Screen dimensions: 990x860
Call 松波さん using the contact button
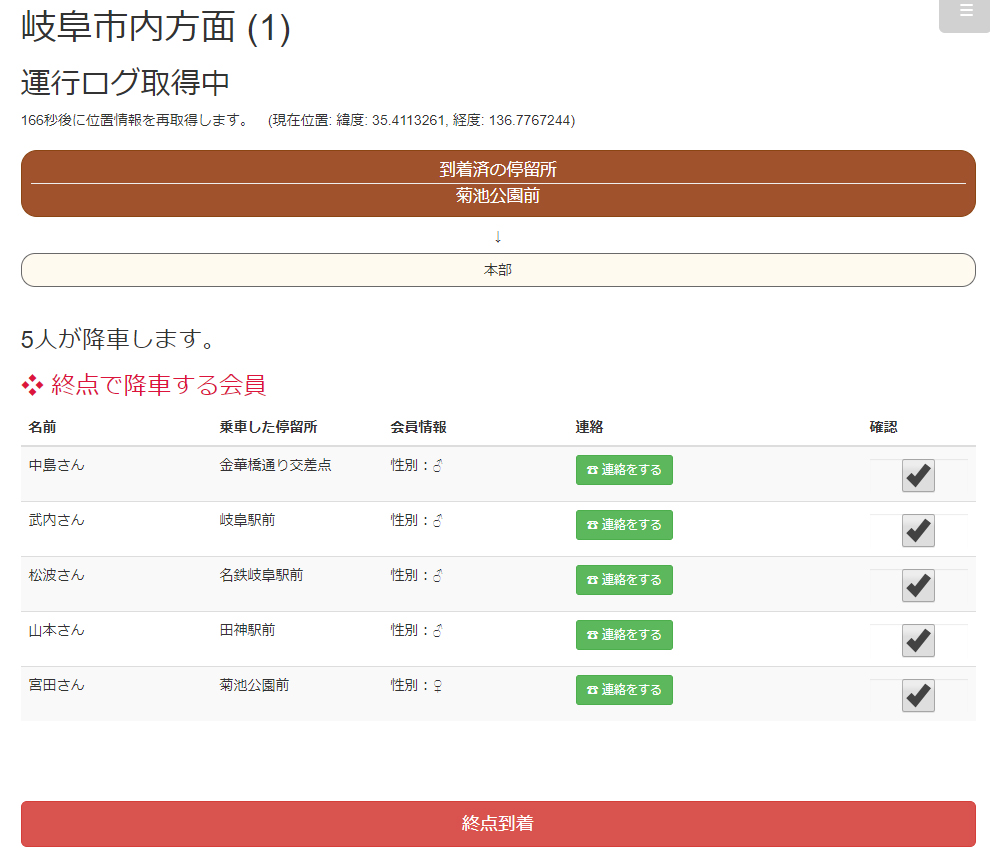pos(624,580)
